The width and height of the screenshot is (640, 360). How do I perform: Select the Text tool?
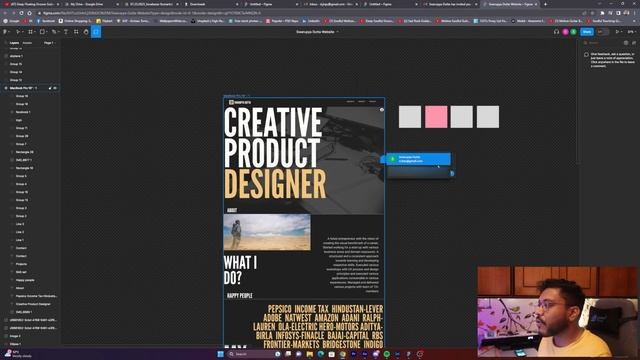66,32
